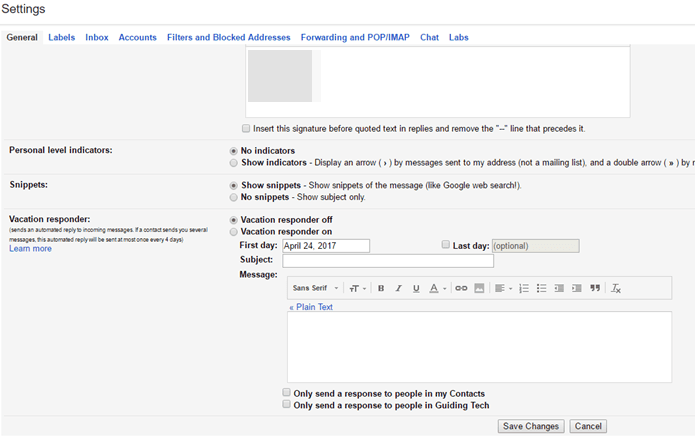Turn Vacation responder on

[234, 232]
